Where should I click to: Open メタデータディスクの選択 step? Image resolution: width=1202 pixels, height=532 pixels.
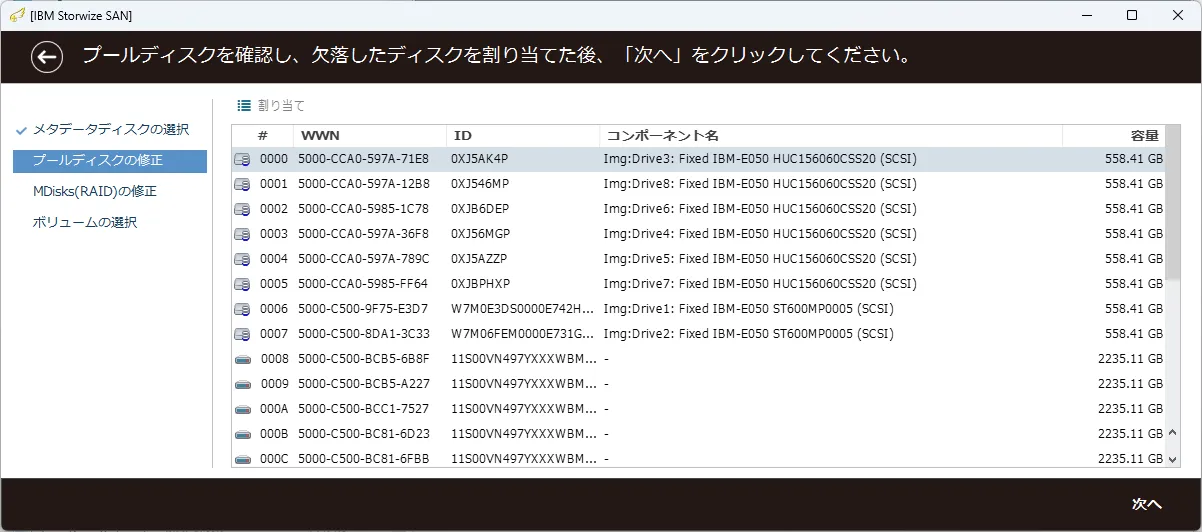pos(110,130)
